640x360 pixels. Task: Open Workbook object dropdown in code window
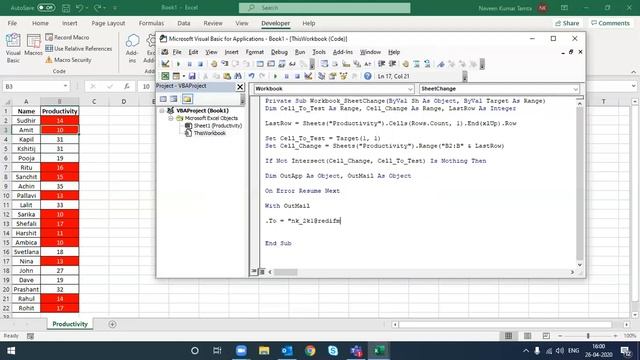pyautogui.click(x=410, y=89)
